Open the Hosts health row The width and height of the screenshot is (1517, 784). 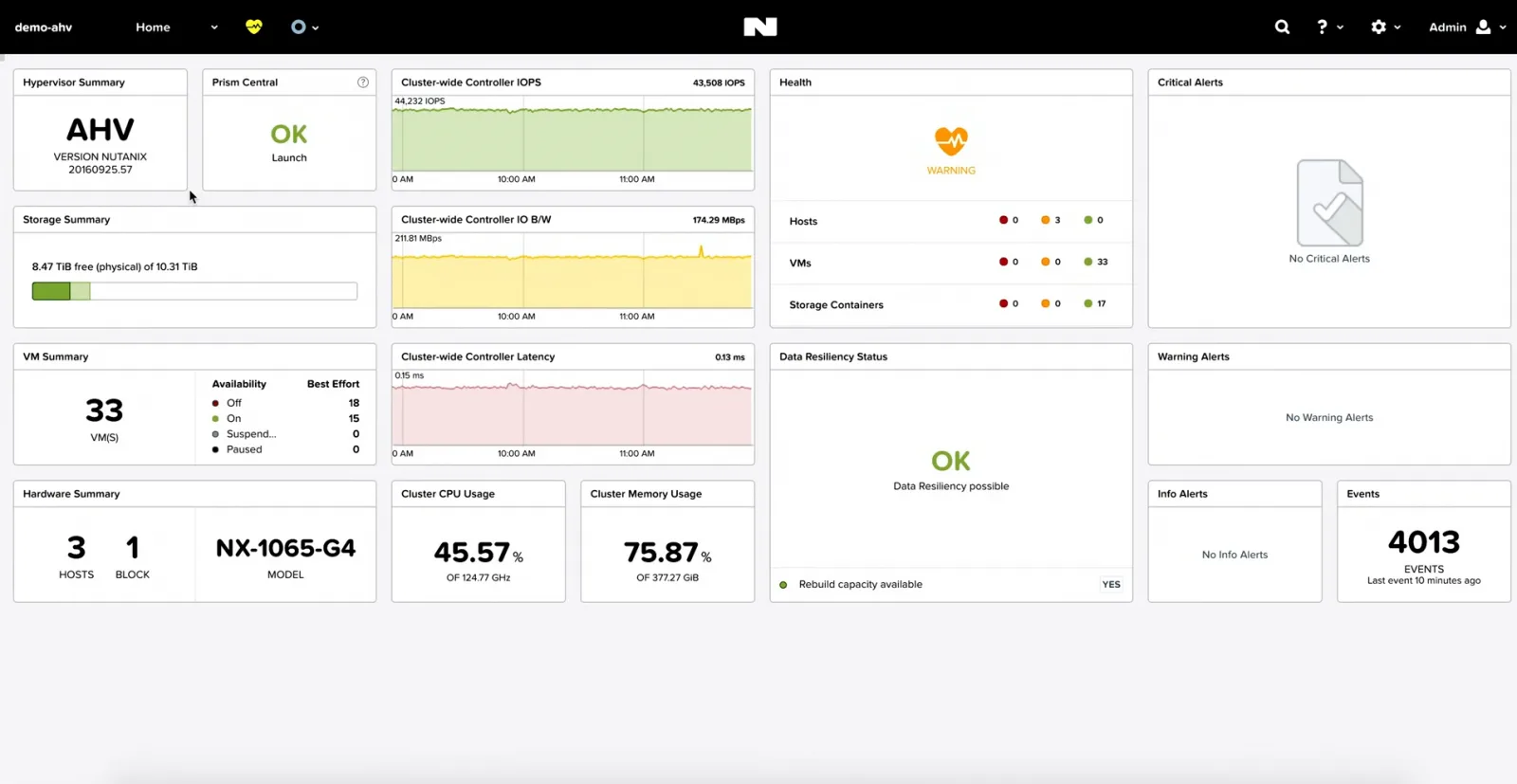coord(803,221)
